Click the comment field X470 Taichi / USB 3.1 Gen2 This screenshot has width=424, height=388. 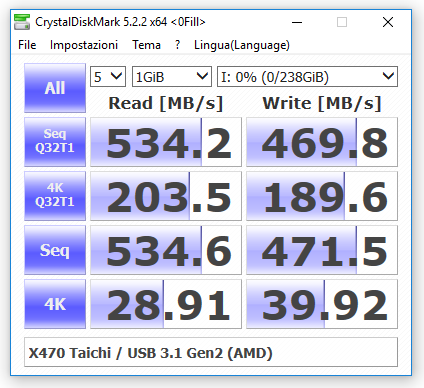tap(211, 352)
